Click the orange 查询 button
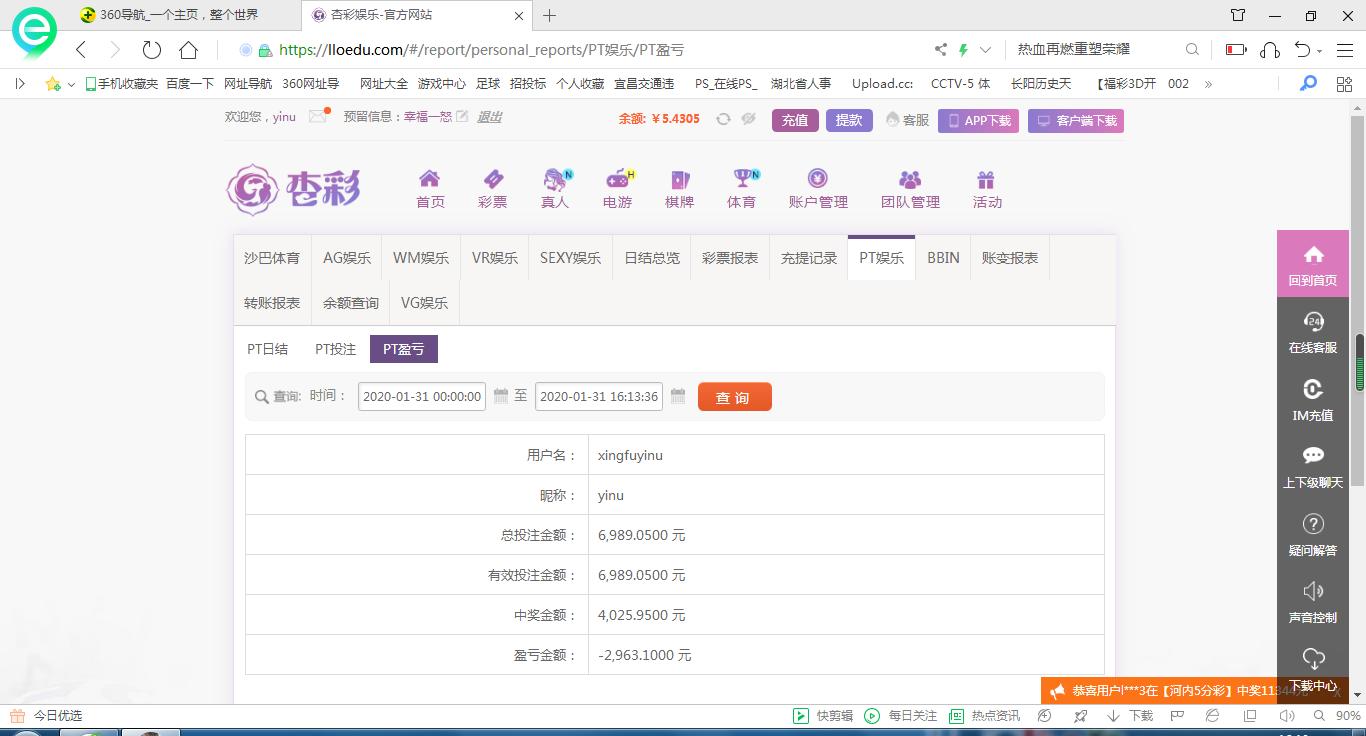Screen dimensions: 1366x736 (734, 397)
